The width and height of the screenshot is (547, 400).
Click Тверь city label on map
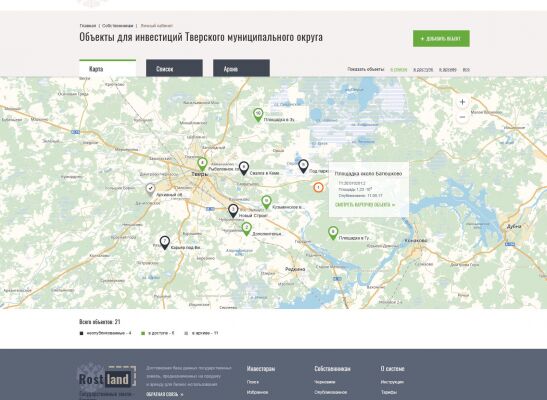click(x=200, y=174)
